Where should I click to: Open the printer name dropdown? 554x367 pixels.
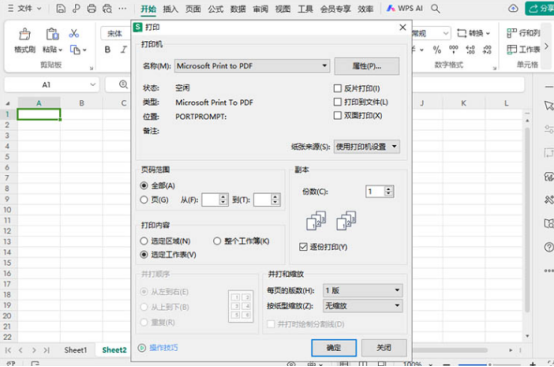click(x=252, y=66)
